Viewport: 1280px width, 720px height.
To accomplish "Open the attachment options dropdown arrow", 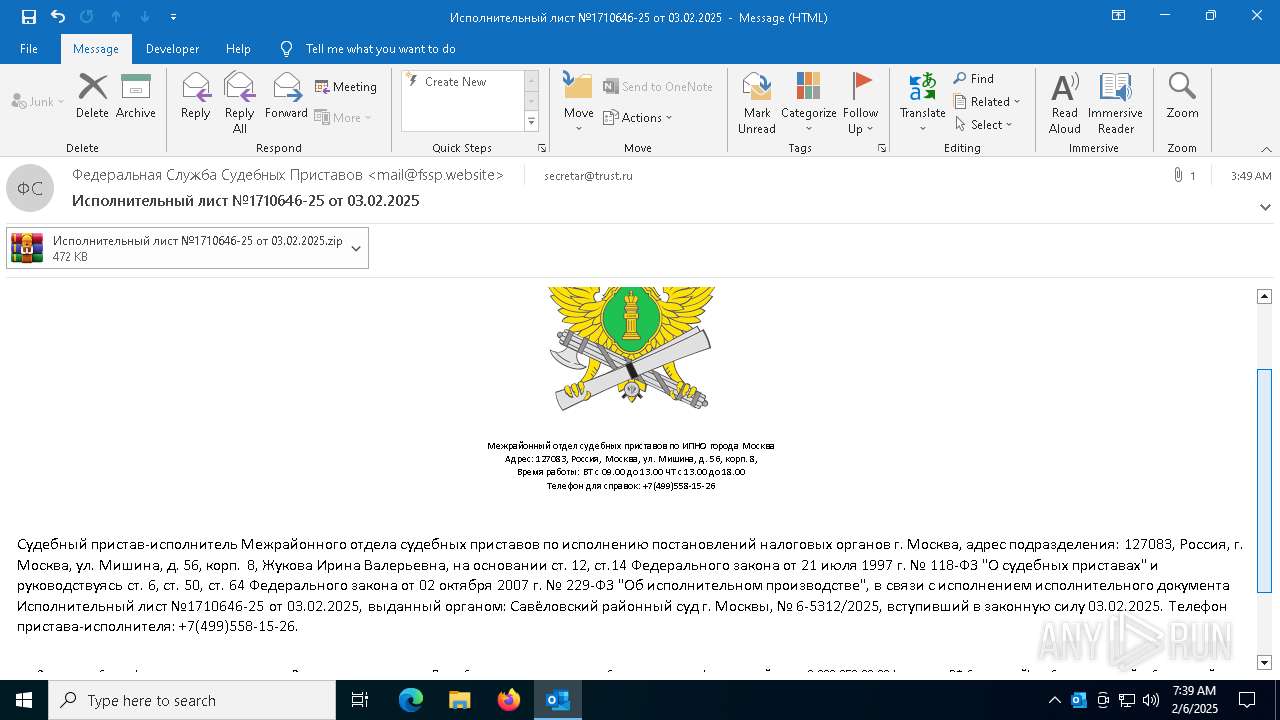I will pyautogui.click(x=356, y=248).
